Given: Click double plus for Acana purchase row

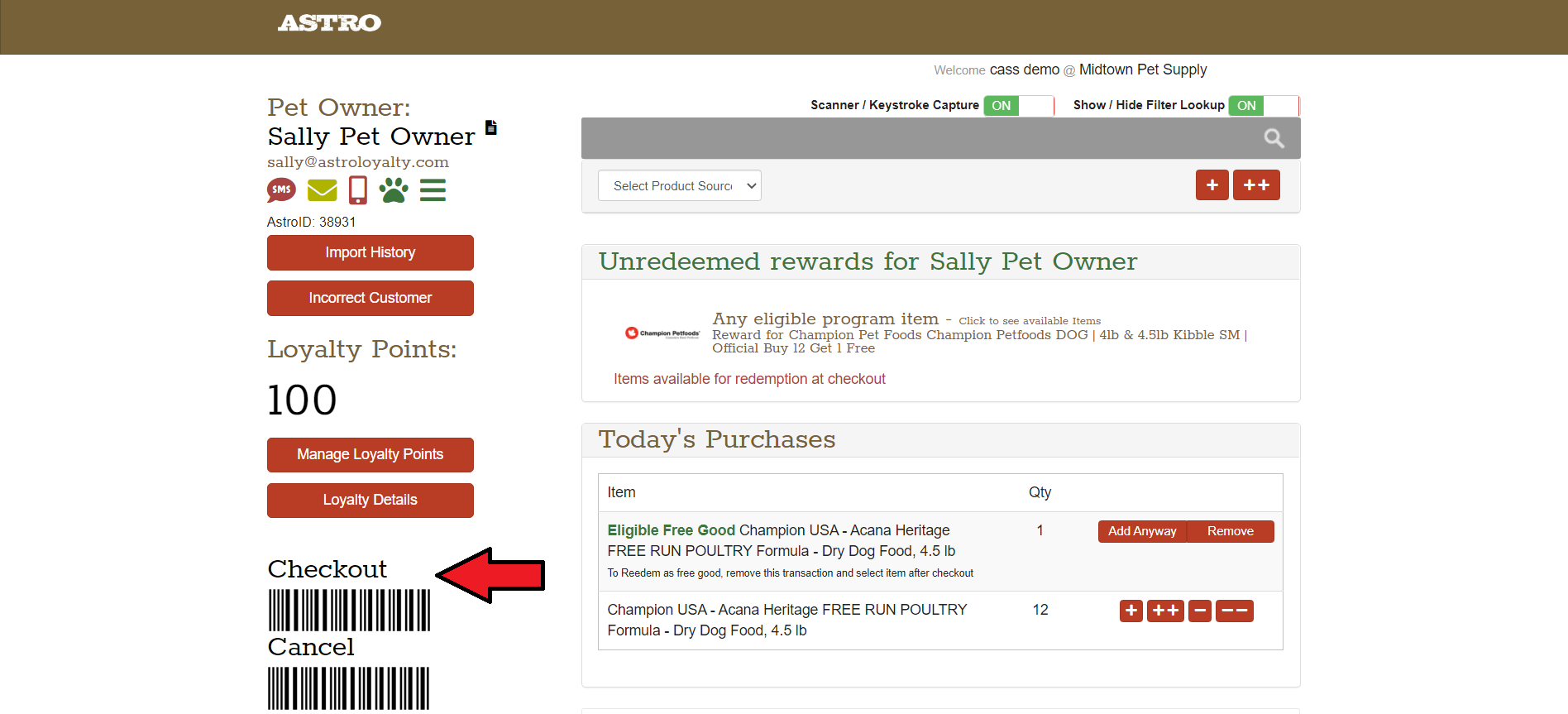Looking at the screenshot, I should [x=1165, y=611].
